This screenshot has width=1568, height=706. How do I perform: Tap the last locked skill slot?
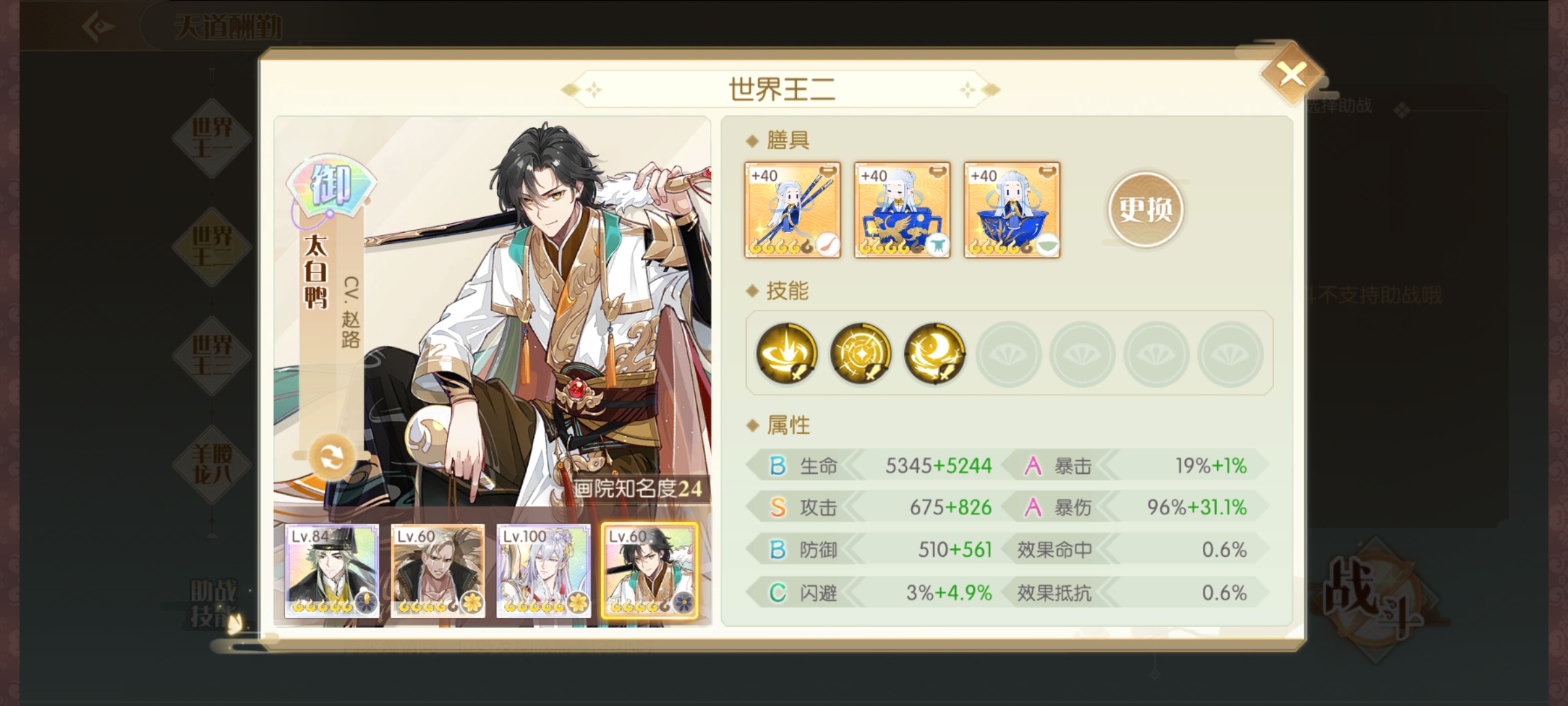click(x=1230, y=353)
